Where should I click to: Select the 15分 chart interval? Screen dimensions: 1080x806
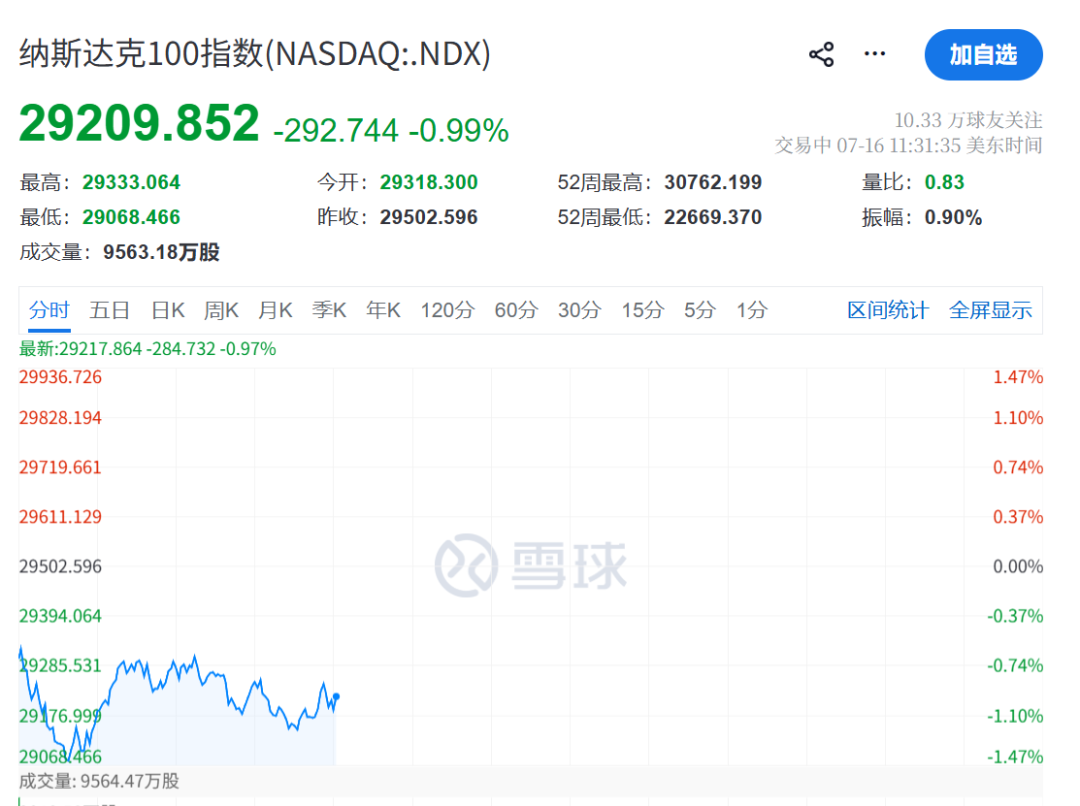click(643, 310)
